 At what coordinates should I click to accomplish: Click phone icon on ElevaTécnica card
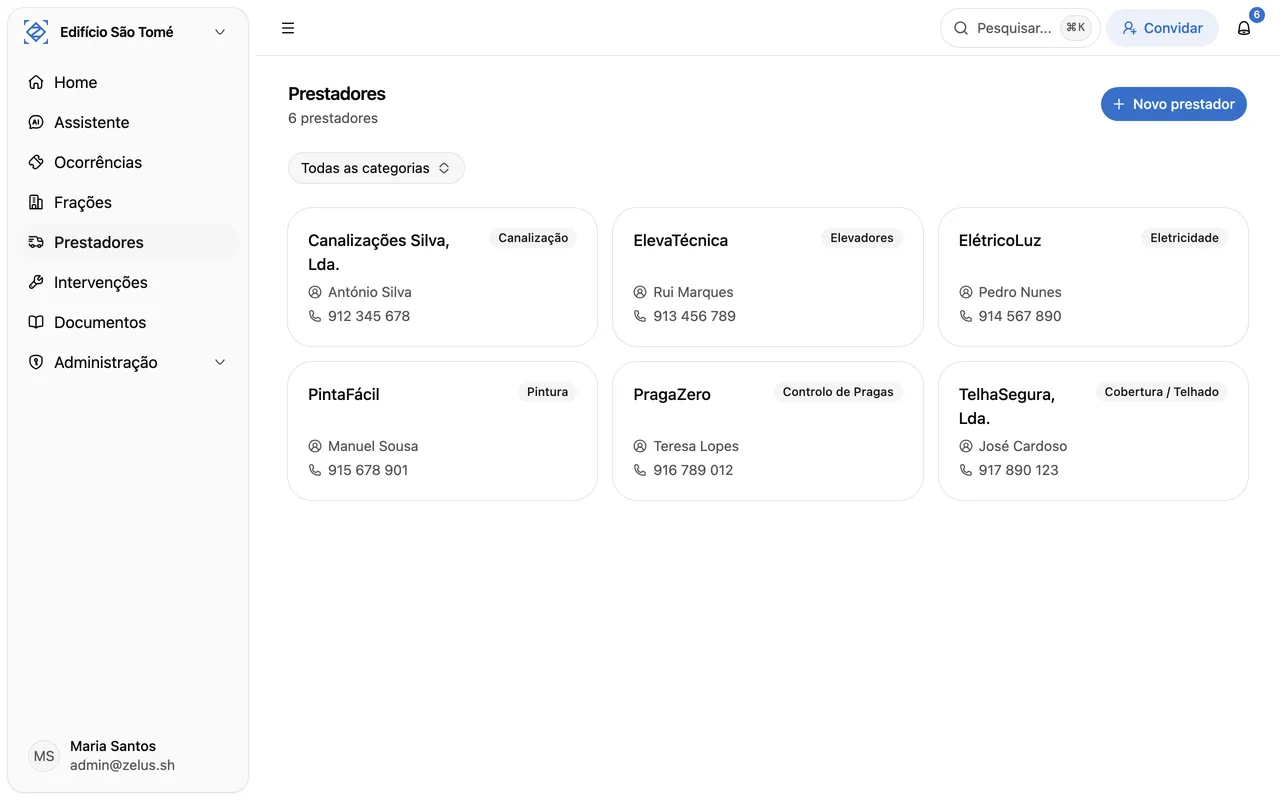click(640, 316)
